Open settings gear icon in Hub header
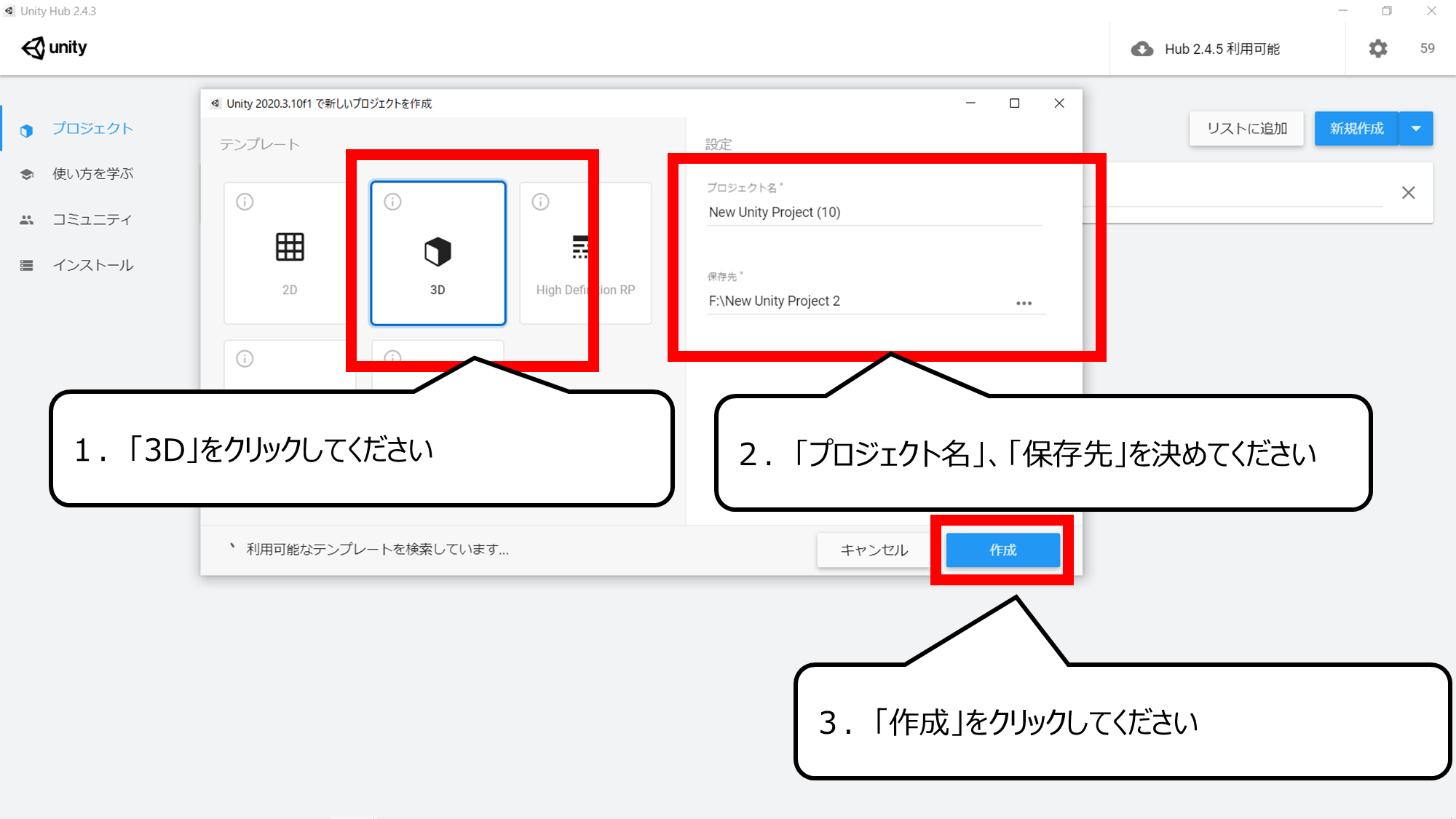This screenshot has height=819, width=1456. [1377, 49]
